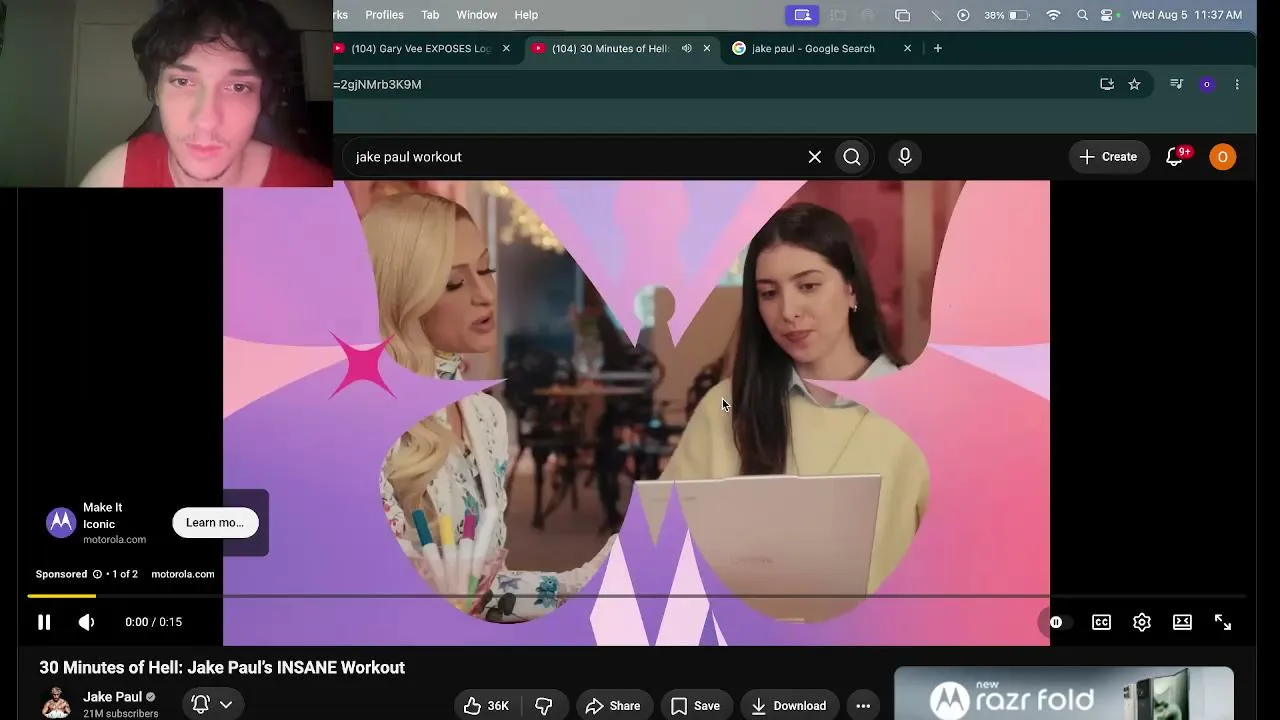The image size is (1280, 720).
Task: Open Chrome's three-dot menu
Action: (x=1237, y=85)
